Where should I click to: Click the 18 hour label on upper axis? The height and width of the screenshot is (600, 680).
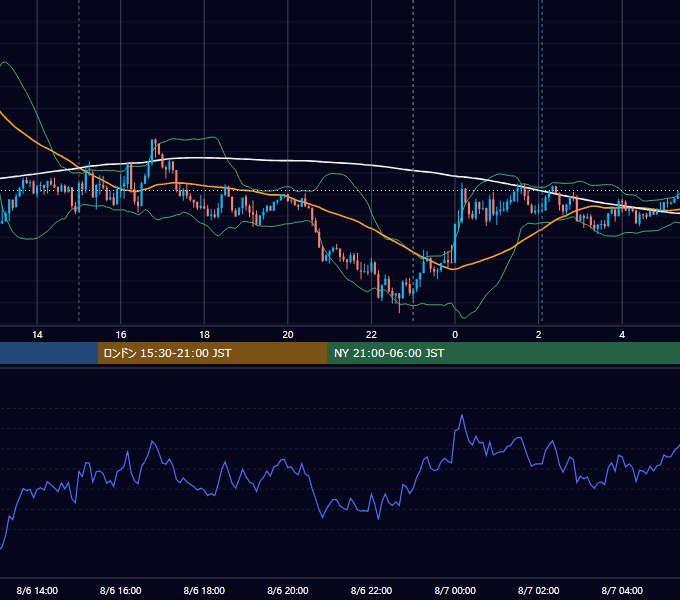click(x=204, y=335)
